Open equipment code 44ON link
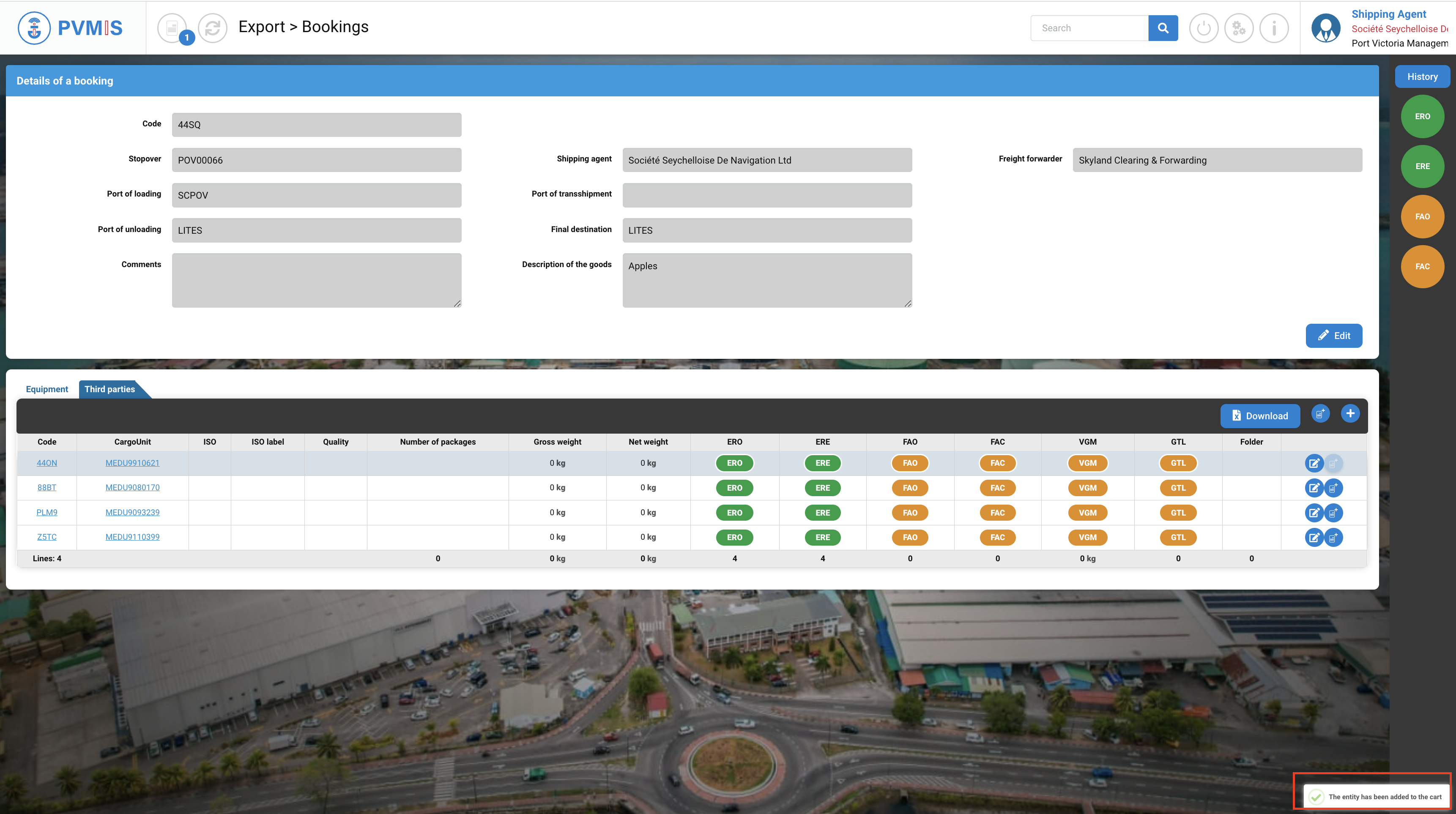 [x=47, y=463]
